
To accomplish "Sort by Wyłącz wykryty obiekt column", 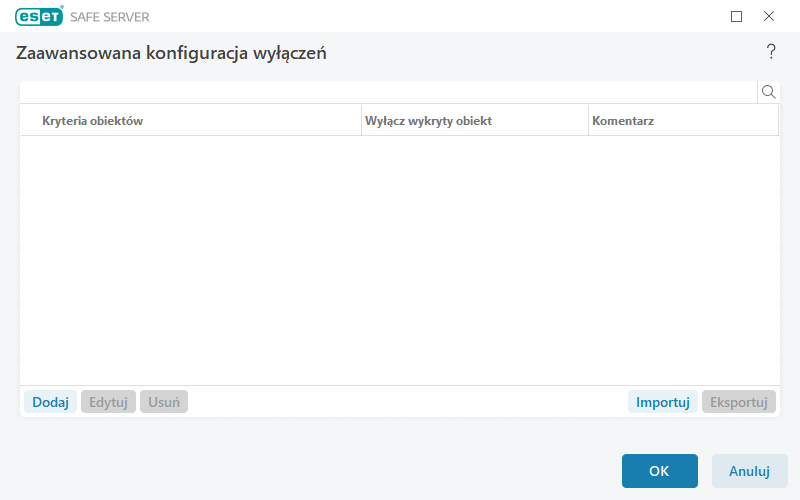I will coord(474,121).
